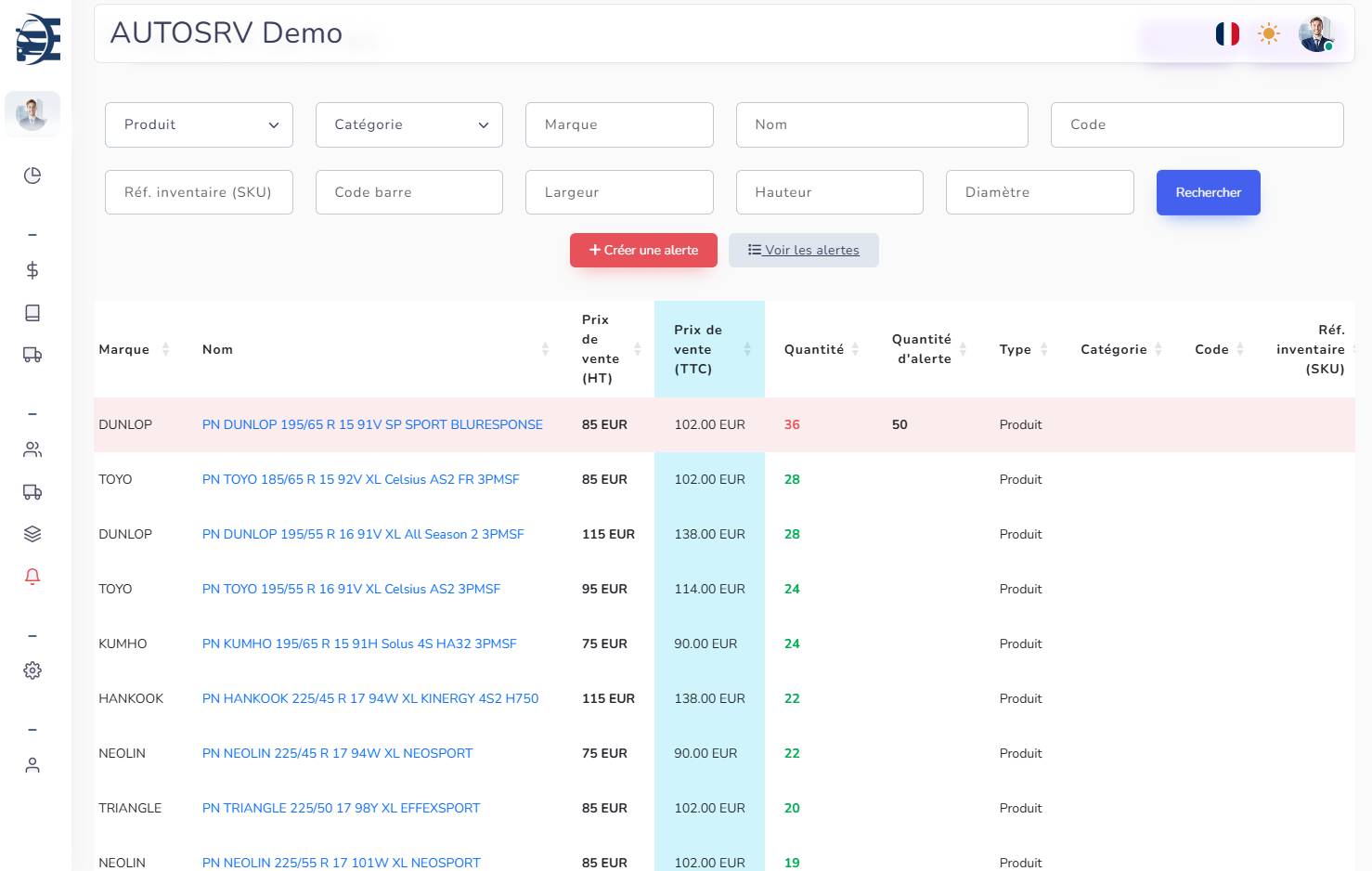Focus the Code search field
Screen dimensions: 1372x871
click(1197, 124)
